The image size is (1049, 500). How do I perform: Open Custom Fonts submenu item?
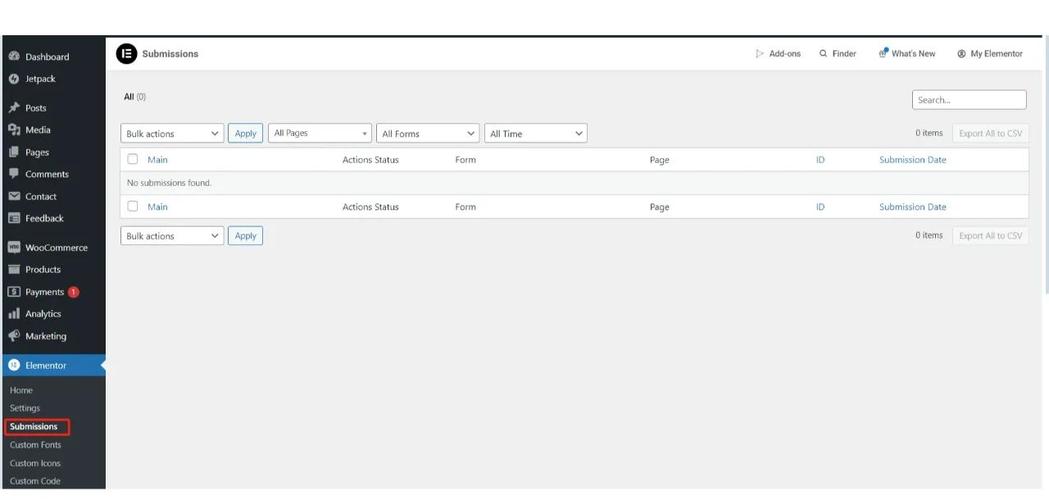tap(36, 445)
